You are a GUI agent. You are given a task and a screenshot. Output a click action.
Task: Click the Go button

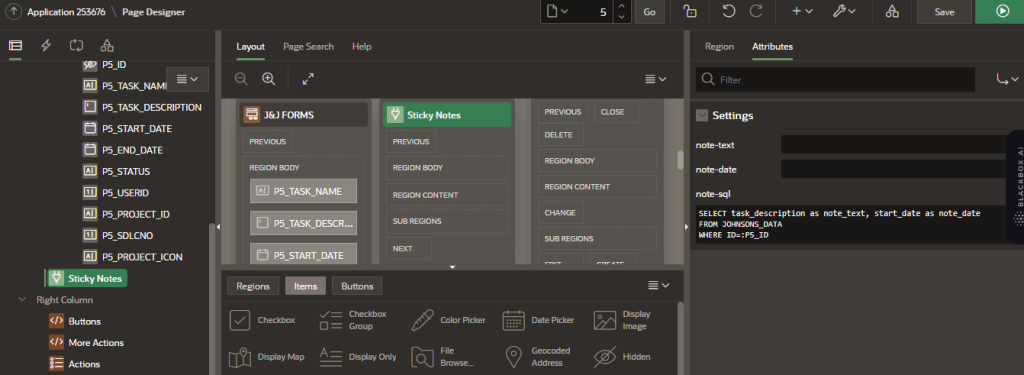649,12
